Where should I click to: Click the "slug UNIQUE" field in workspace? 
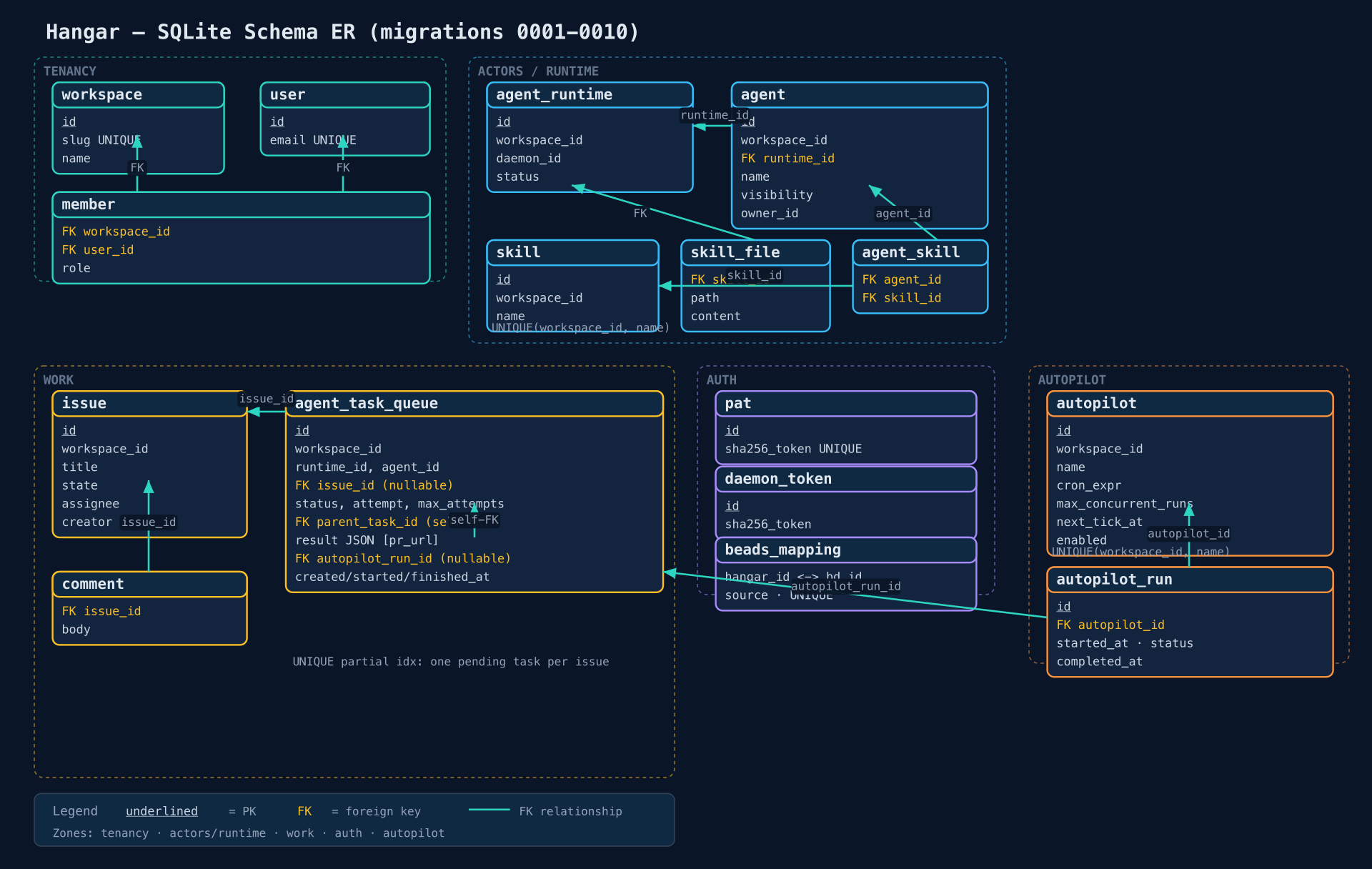click(x=101, y=140)
